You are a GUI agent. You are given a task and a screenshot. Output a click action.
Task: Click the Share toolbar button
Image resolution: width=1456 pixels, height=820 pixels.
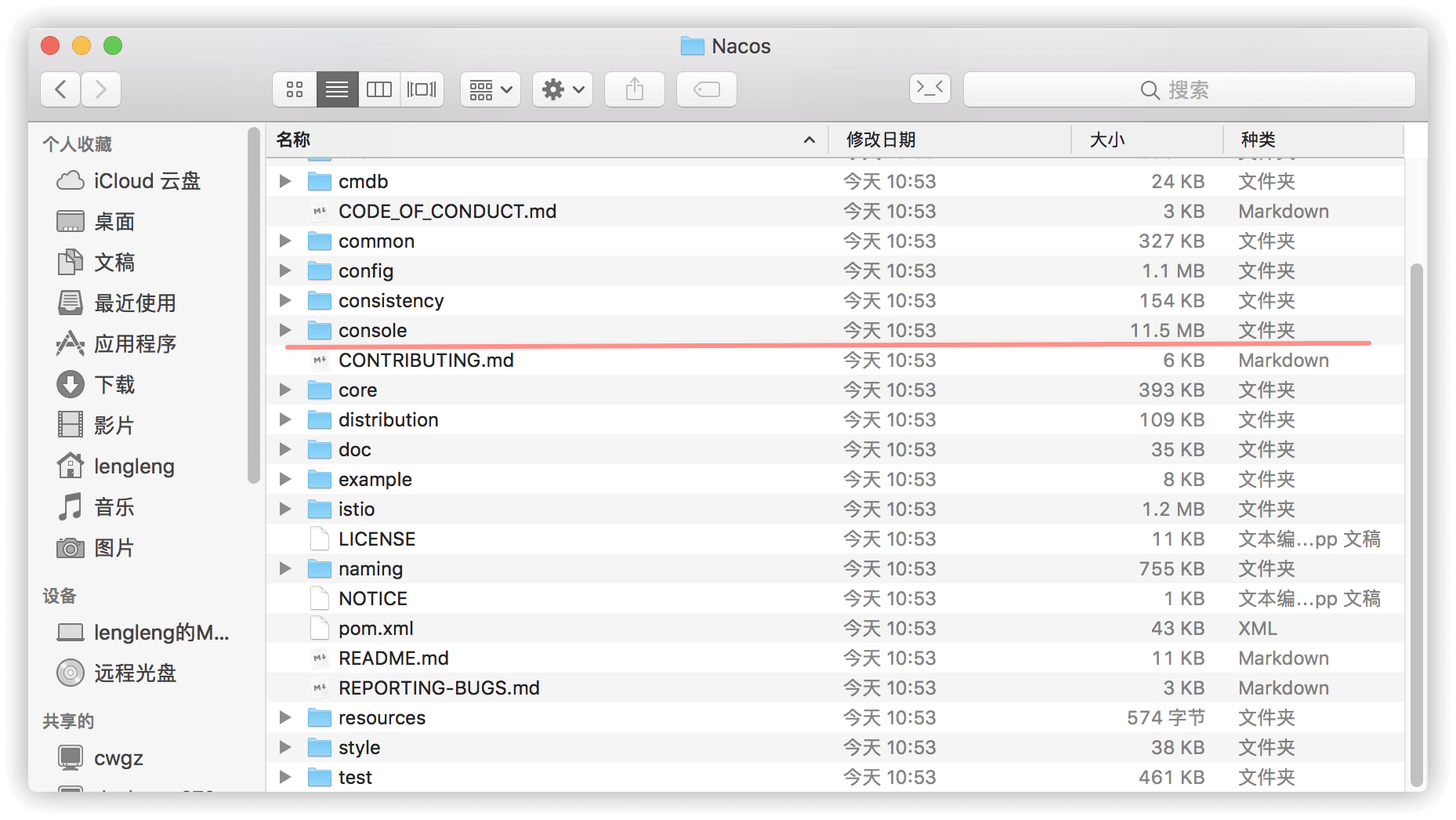point(635,89)
